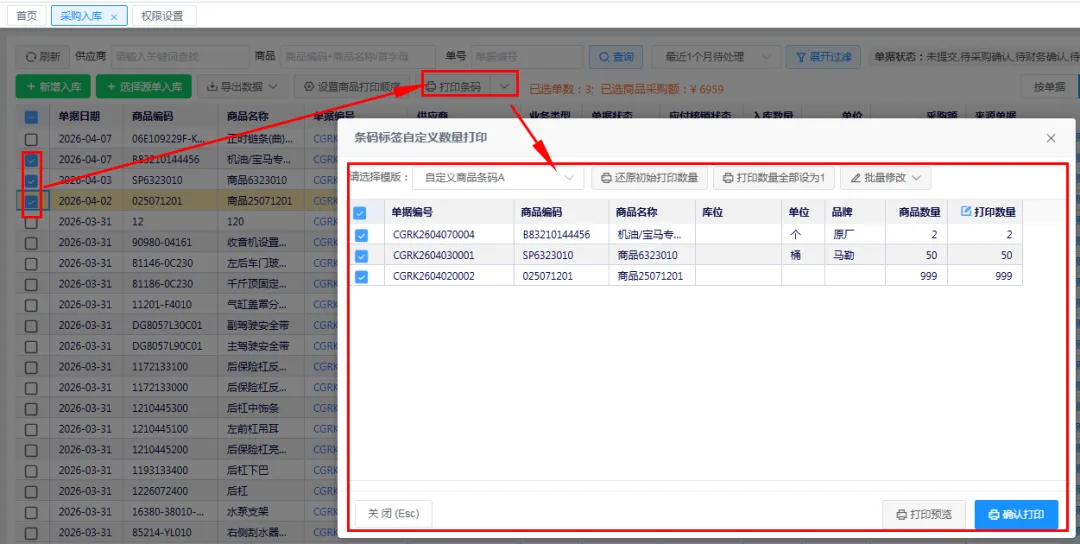Viewport: 1080px width, 544px height.
Task: Click the pencil icon on 批量修改
Action: [855, 178]
